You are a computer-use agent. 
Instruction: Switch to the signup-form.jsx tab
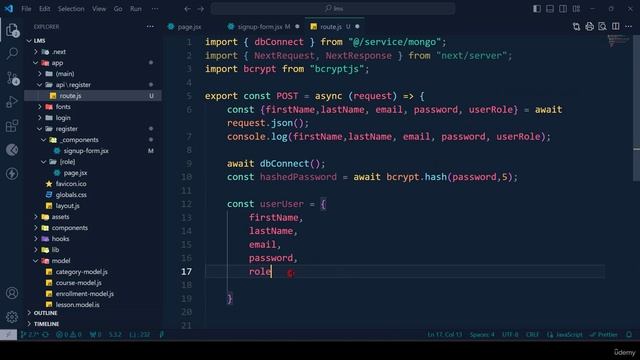pyautogui.click(x=264, y=27)
